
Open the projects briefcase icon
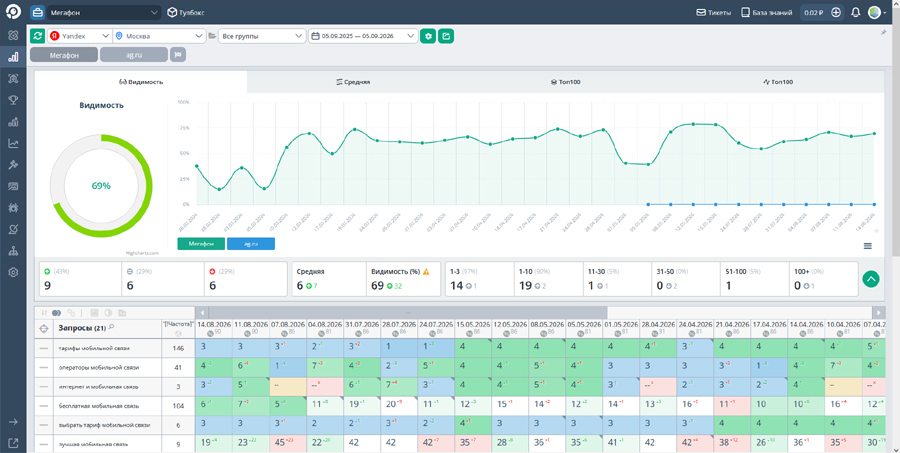(37, 12)
